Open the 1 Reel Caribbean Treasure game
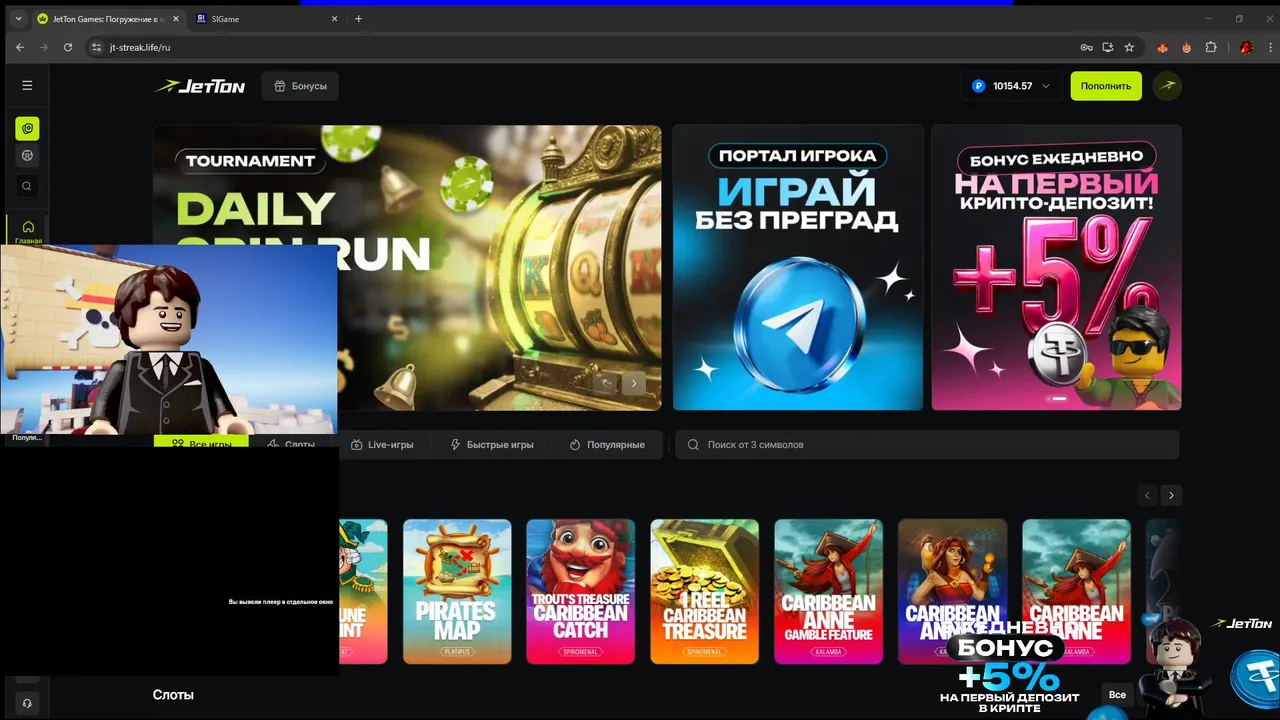Screen dimensions: 1280x720 coord(705,591)
